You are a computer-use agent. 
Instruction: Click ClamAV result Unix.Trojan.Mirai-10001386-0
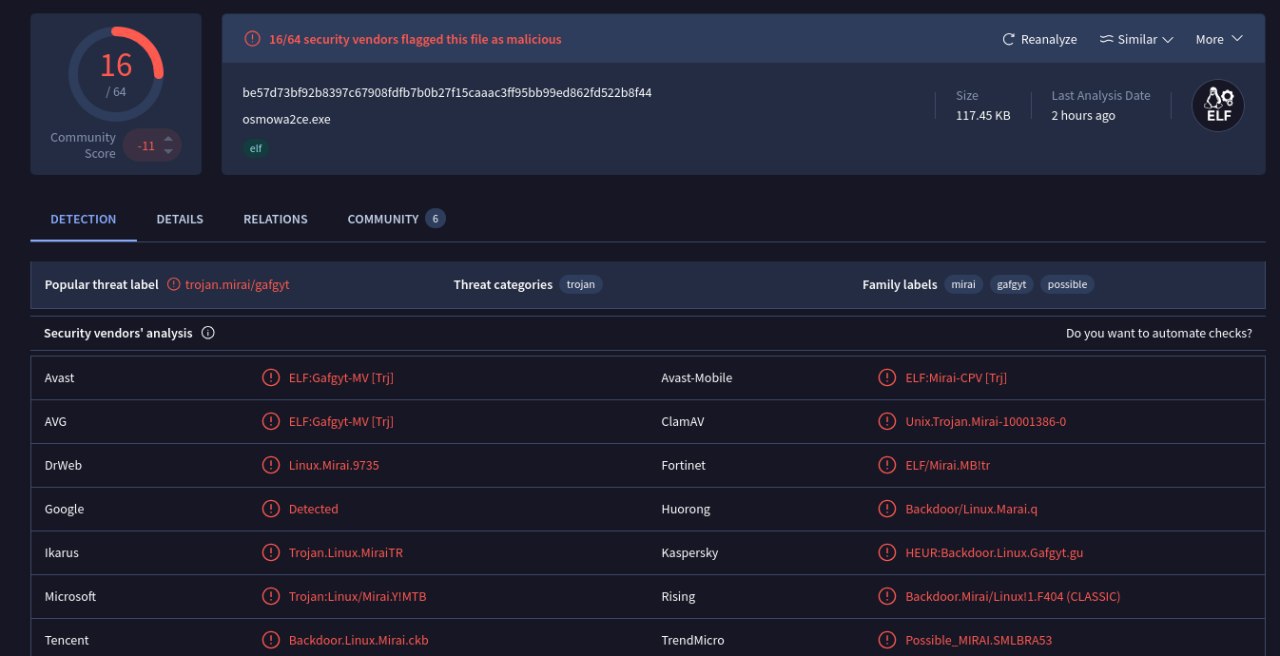click(986, 421)
